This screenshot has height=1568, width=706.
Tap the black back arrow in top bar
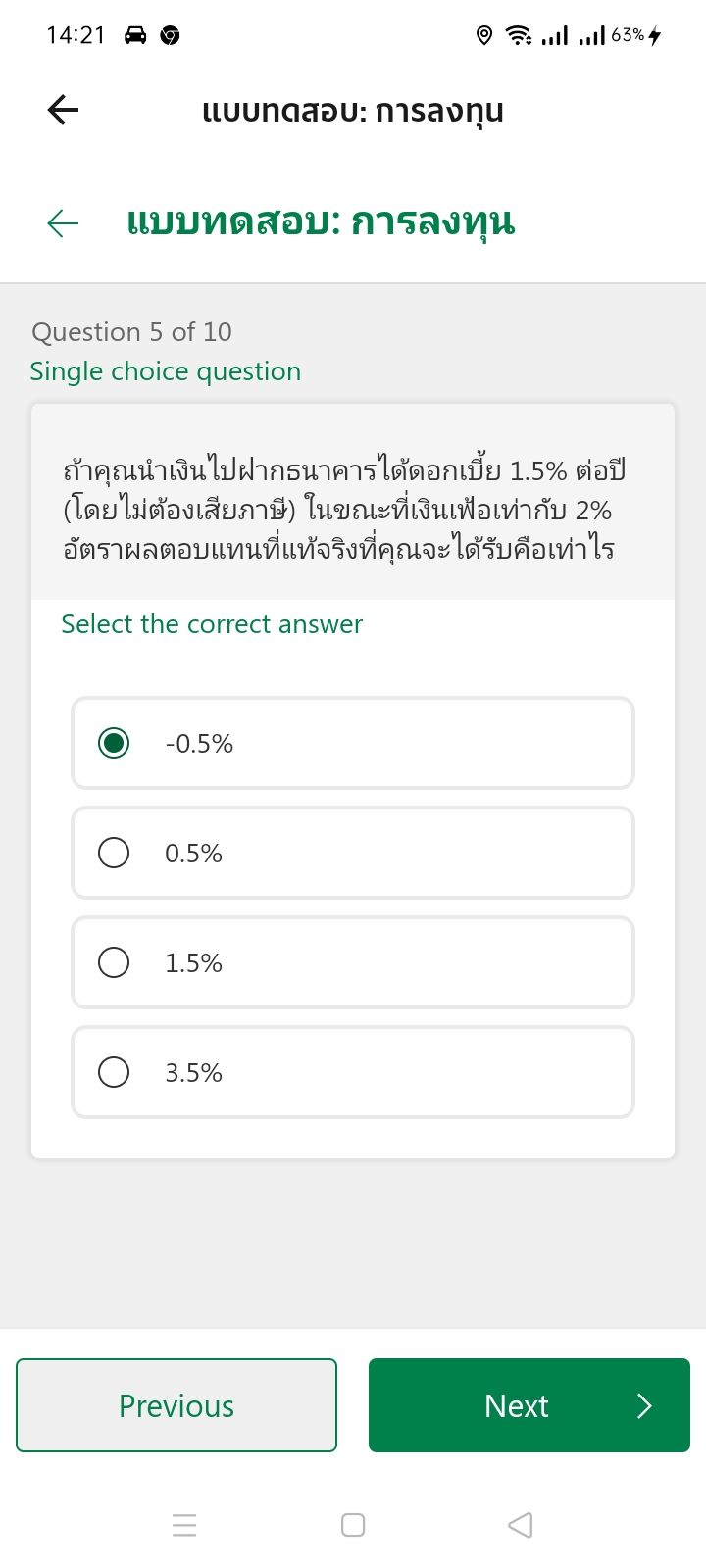(63, 110)
